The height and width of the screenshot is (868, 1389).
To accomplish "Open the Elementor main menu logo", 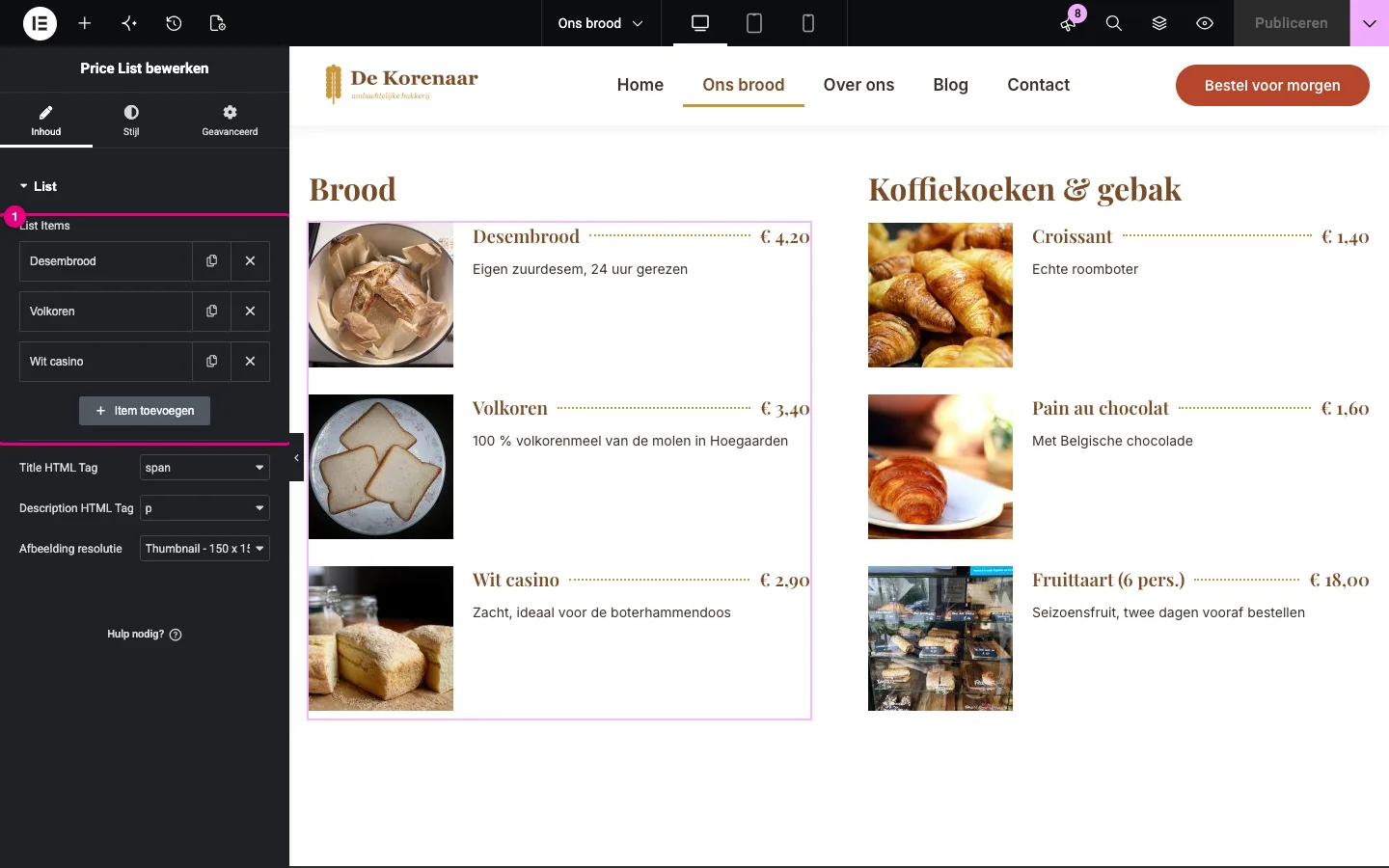I will [40, 23].
